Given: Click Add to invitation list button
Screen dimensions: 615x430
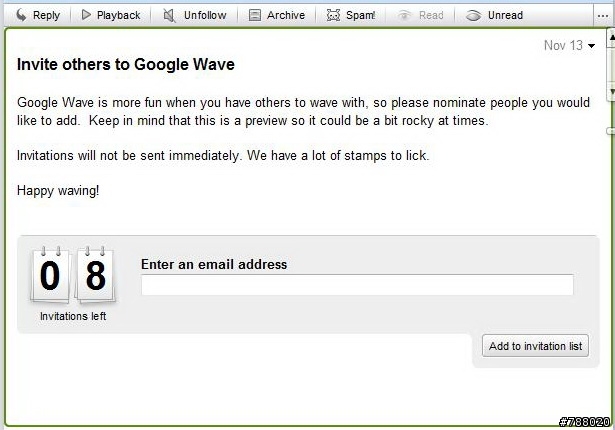Looking at the screenshot, I should coord(535,346).
